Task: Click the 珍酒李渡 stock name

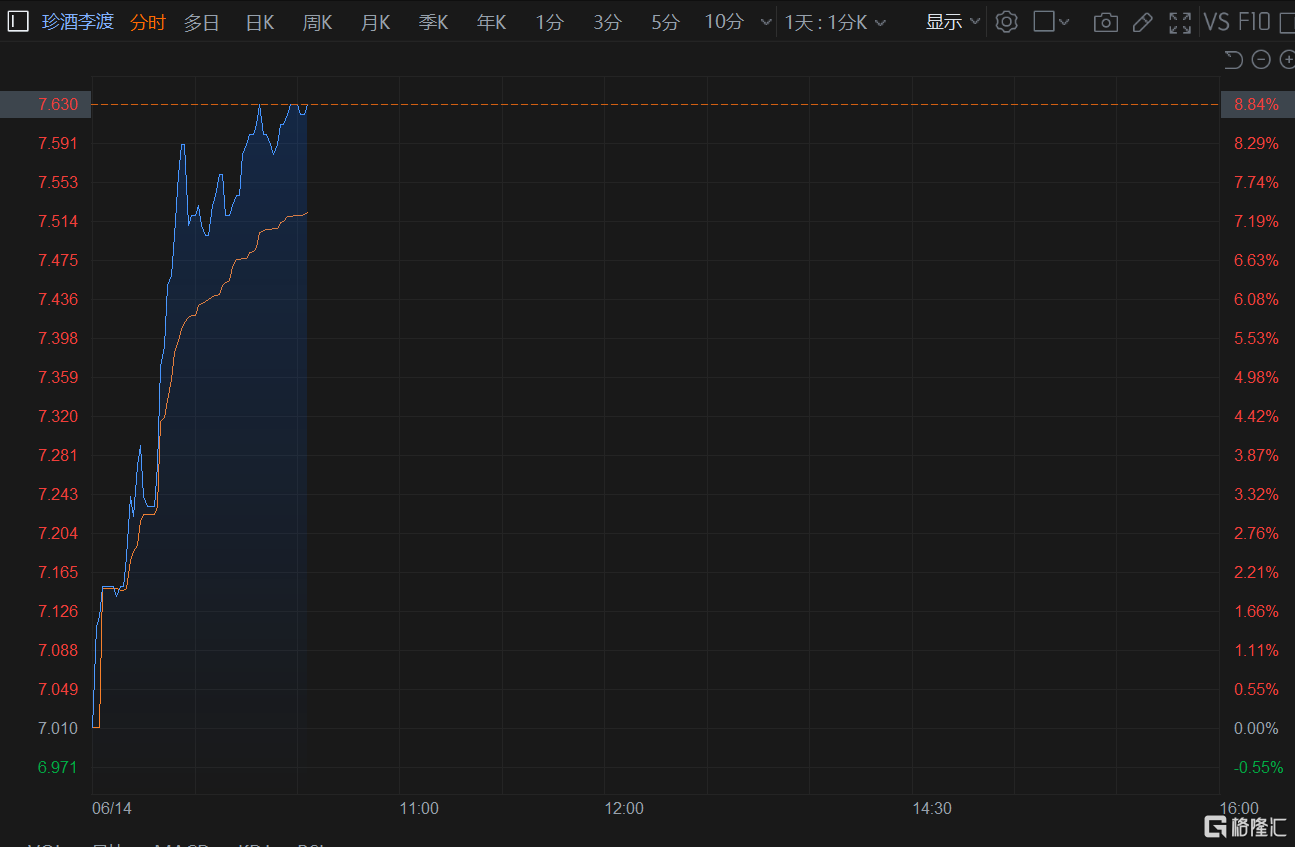Action: (78, 22)
